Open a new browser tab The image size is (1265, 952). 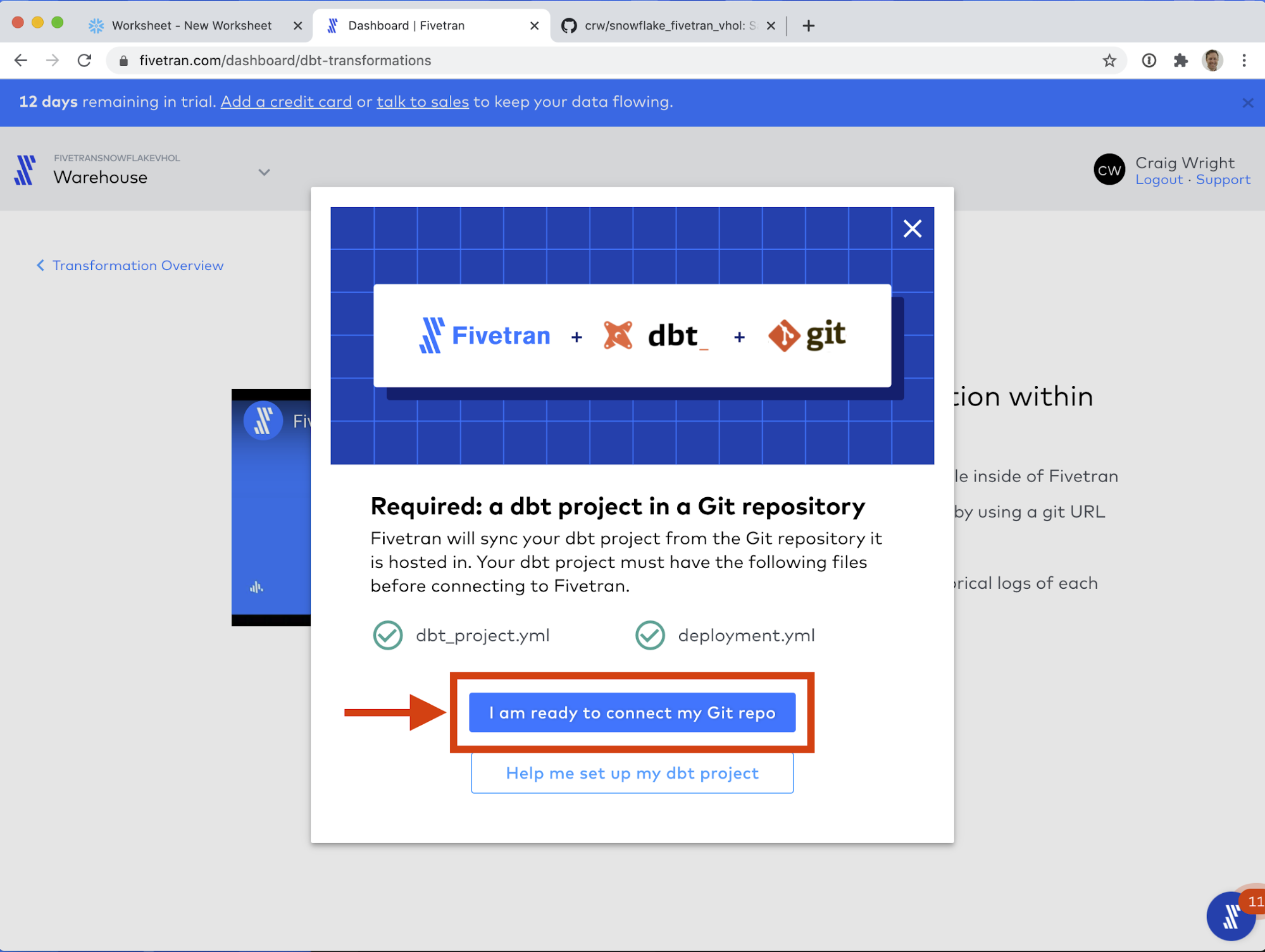808,26
